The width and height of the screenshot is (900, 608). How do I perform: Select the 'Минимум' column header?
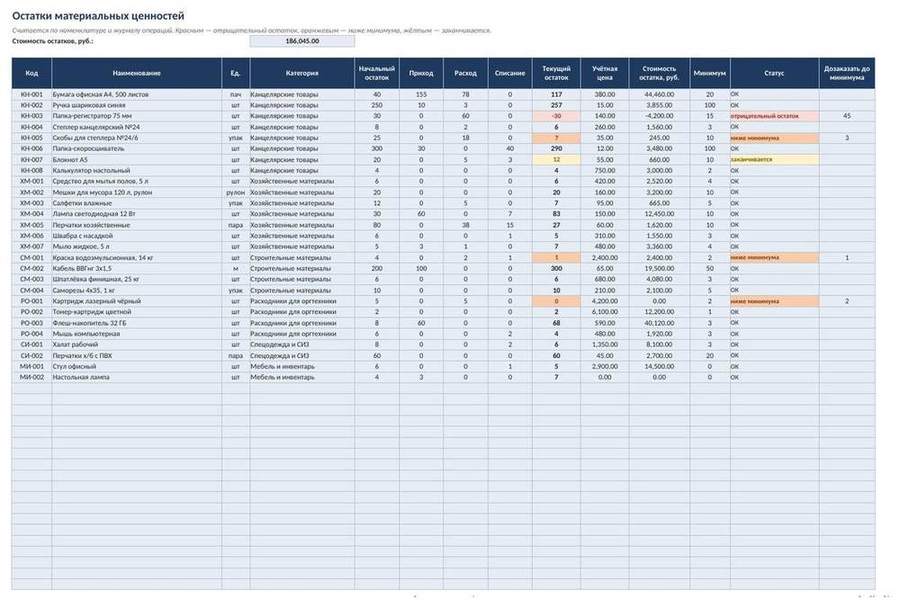tap(709, 73)
